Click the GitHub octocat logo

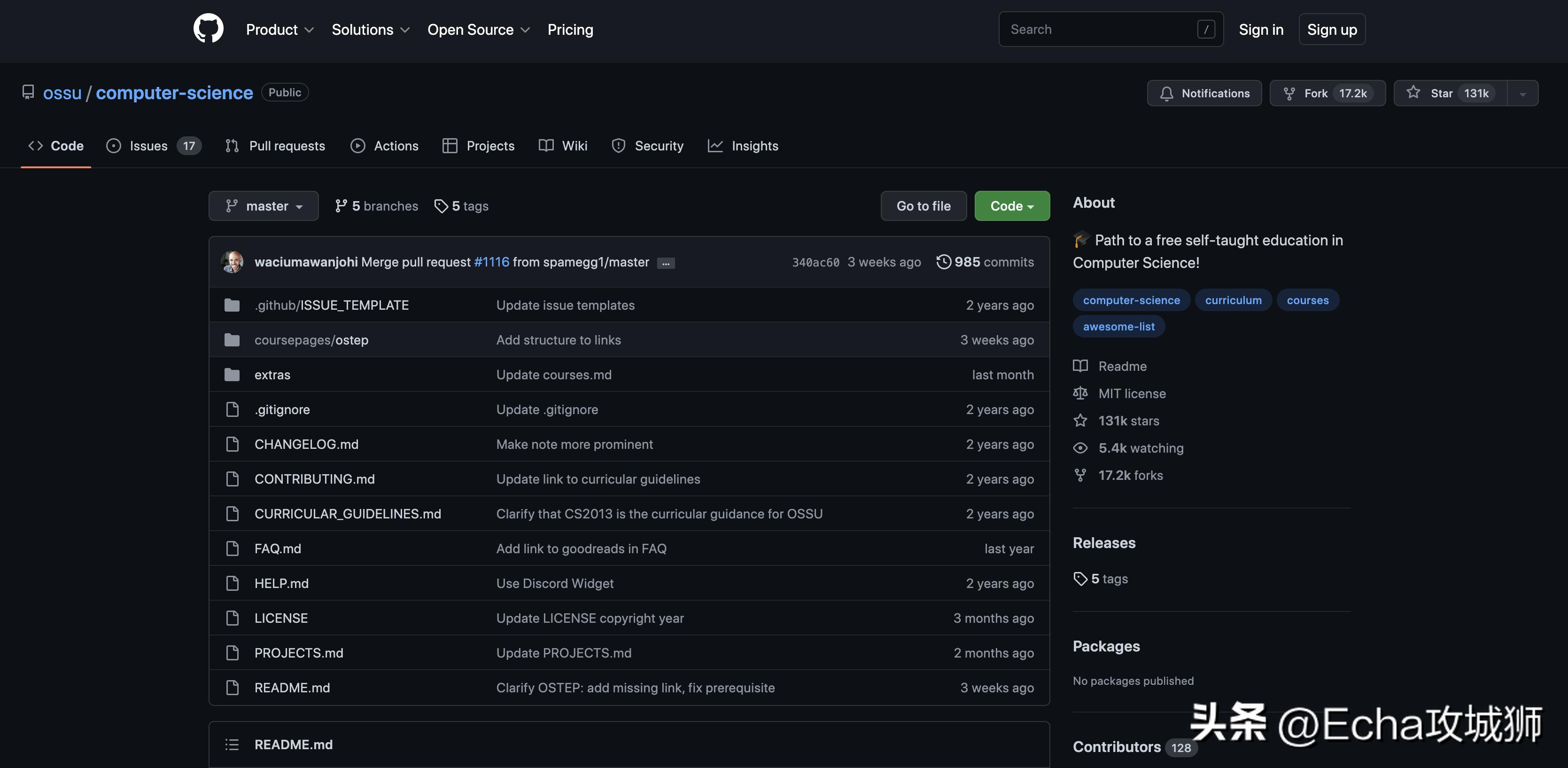click(x=208, y=29)
